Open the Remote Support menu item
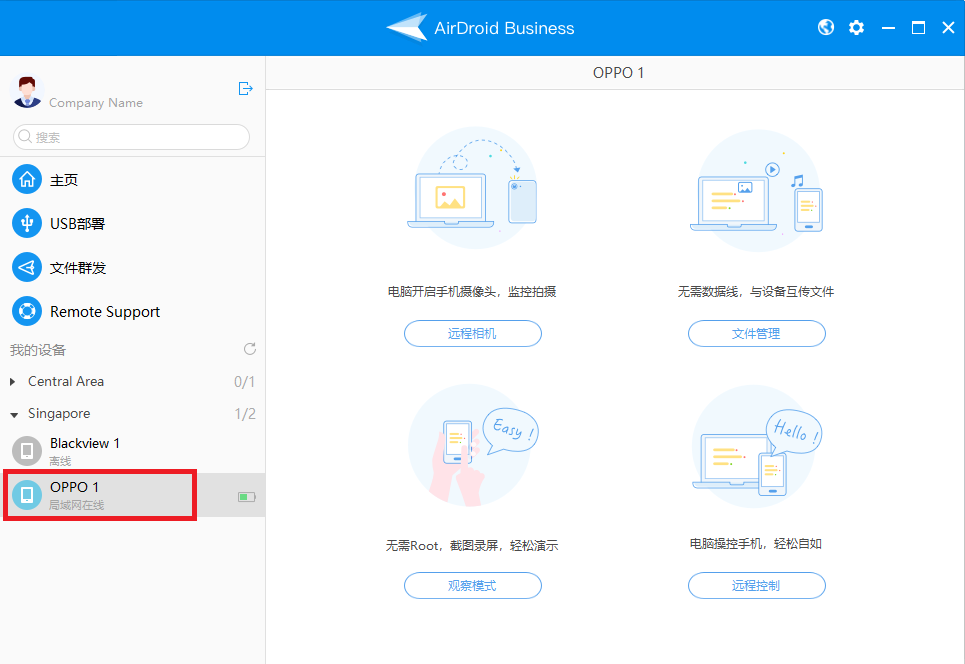Viewport: 965px width, 664px height. (x=133, y=311)
